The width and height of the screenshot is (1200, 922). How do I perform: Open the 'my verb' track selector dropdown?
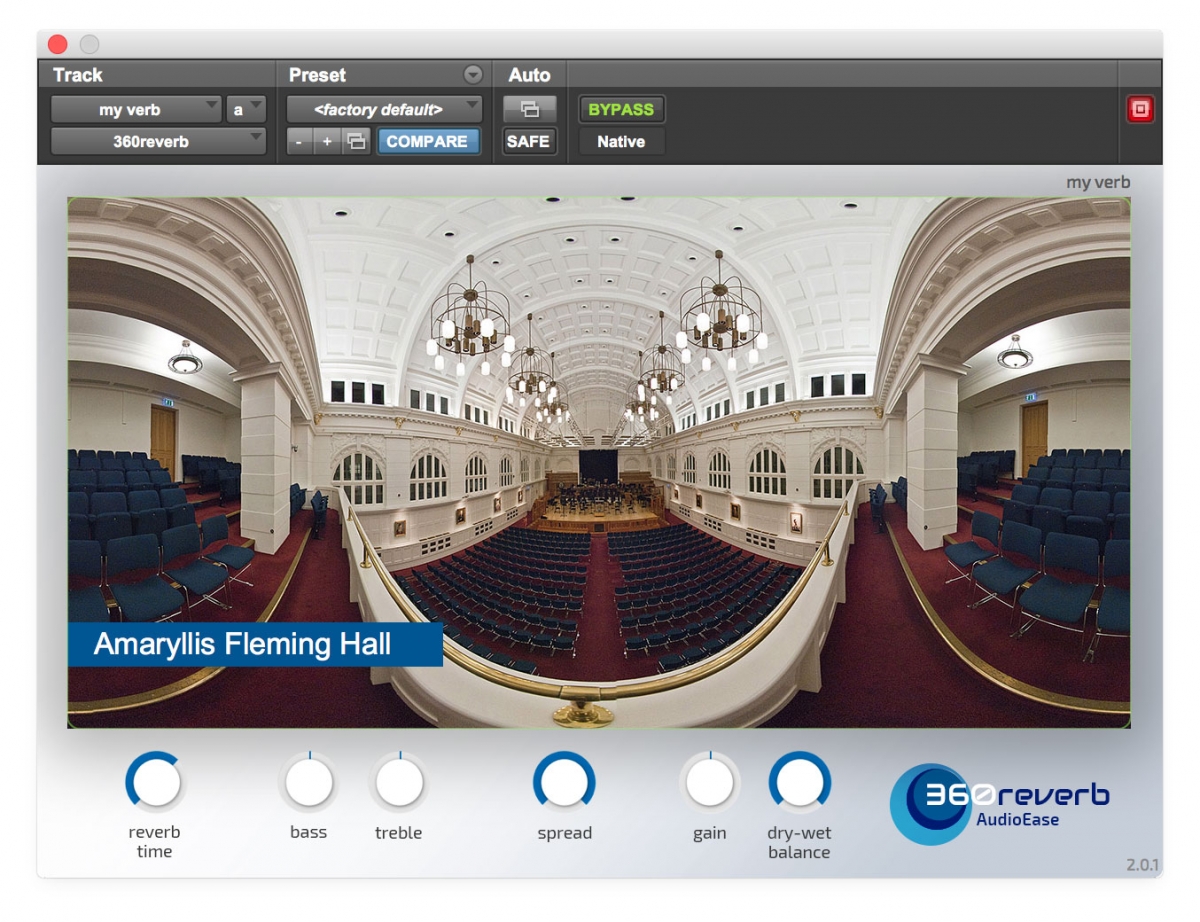pos(137,110)
